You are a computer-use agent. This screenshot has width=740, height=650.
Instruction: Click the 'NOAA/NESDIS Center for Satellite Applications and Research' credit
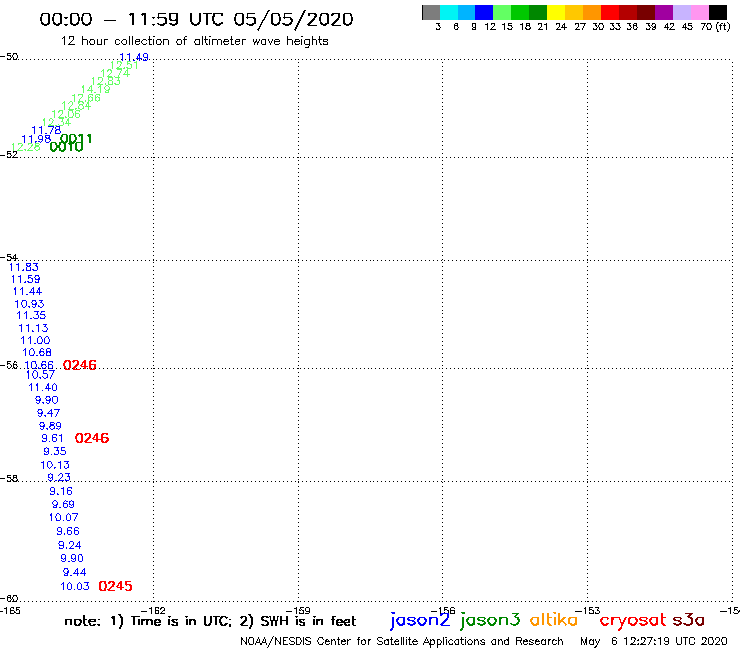[402, 641]
